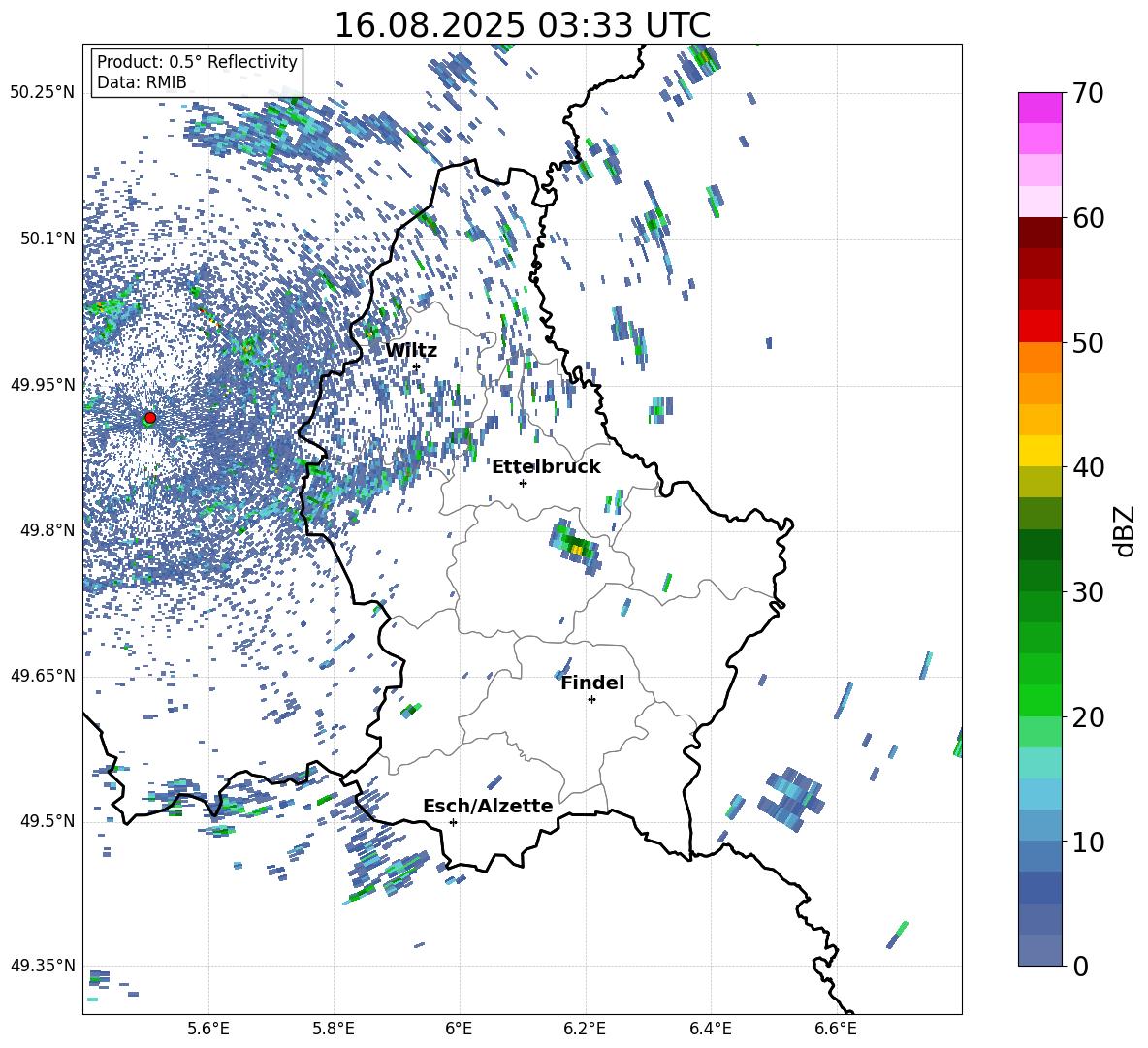
Task: Click the red radar site marker
Action: pyautogui.click(x=150, y=418)
